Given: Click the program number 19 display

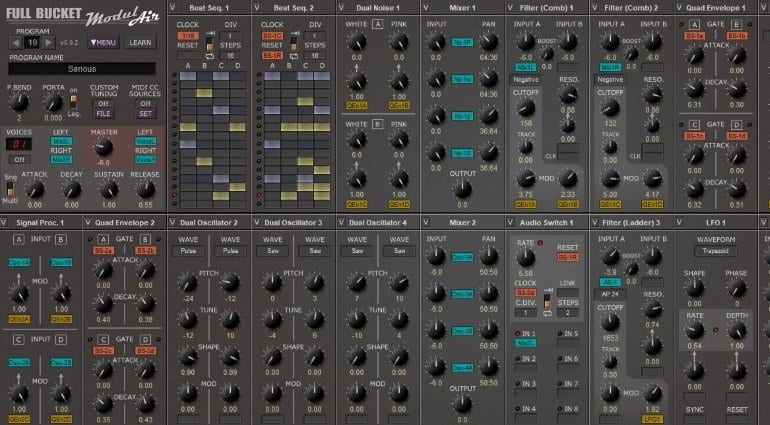Looking at the screenshot, I should (x=32, y=43).
